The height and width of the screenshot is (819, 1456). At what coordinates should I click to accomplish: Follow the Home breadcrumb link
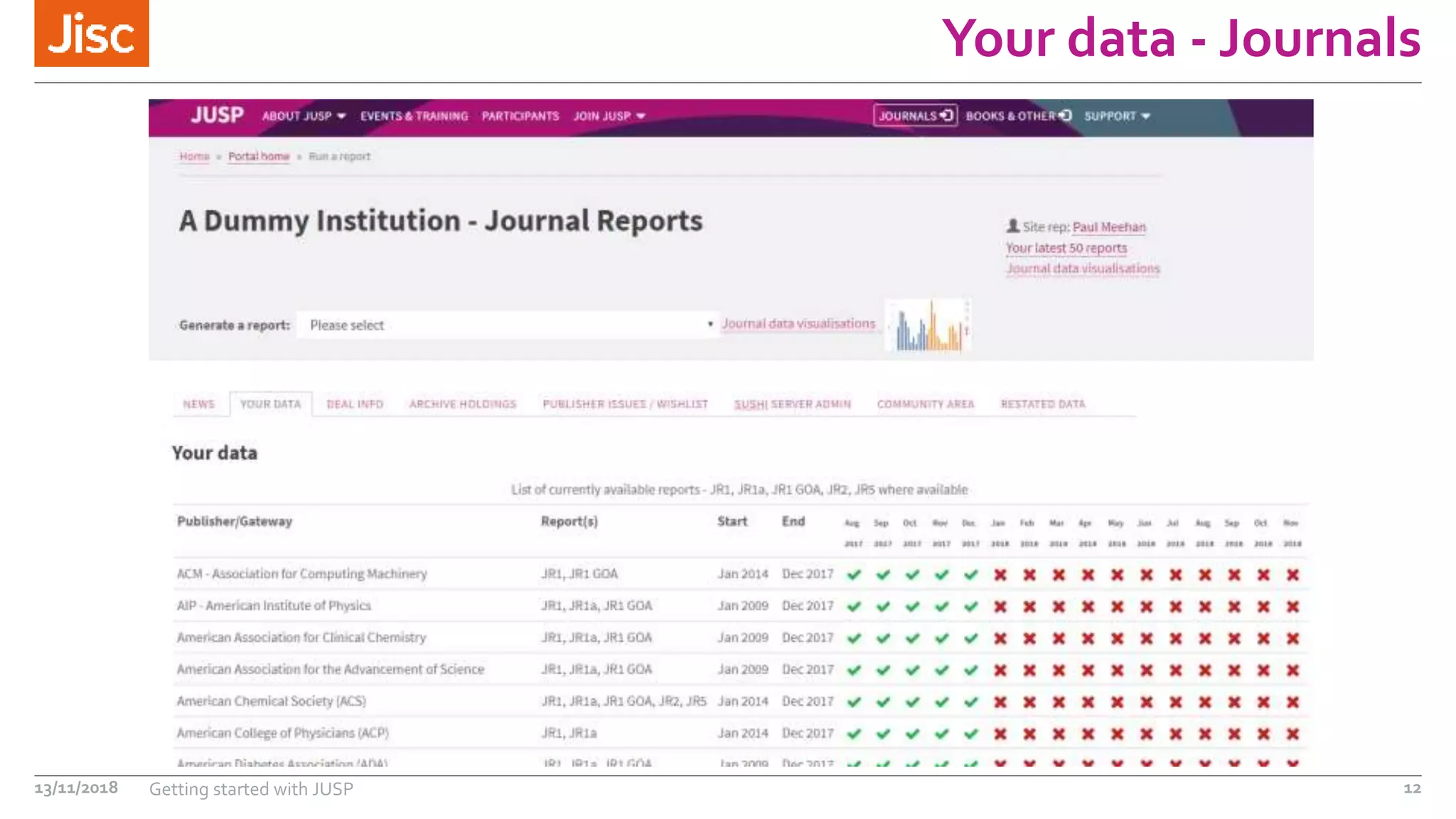pyautogui.click(x=194, y=156)
